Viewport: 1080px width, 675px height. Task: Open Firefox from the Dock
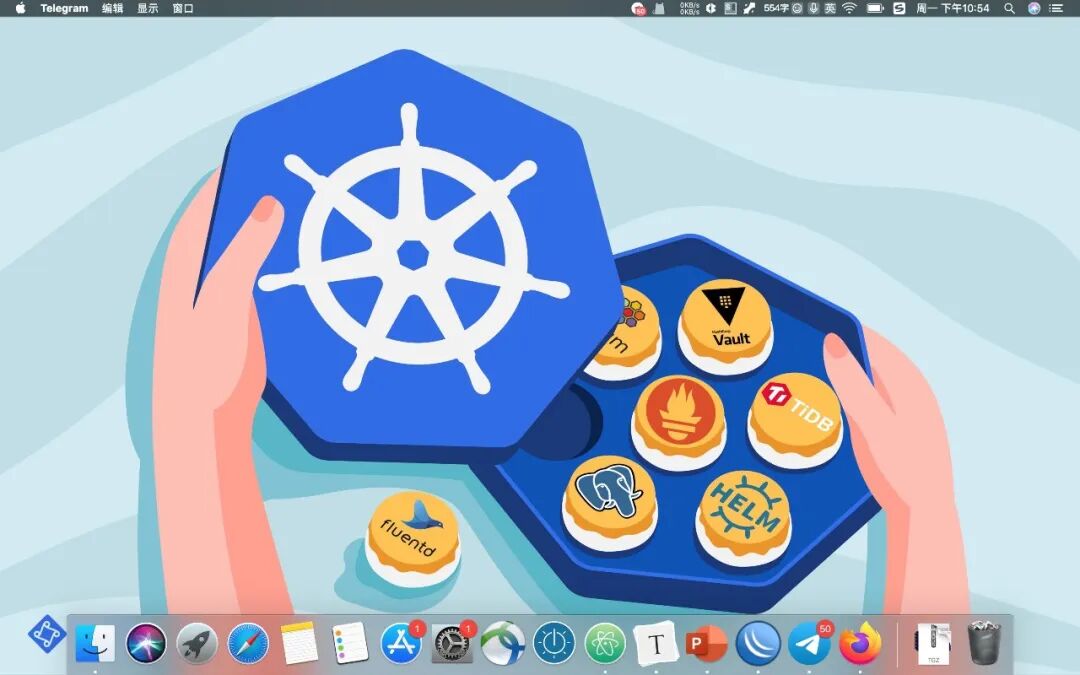pyautogui.click(x=860, y=643)
